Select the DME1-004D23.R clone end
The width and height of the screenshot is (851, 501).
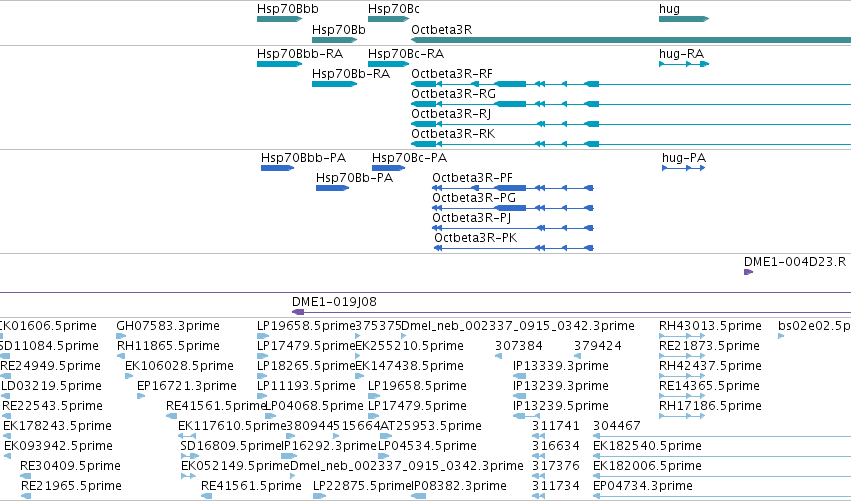click(x=748, y=272)
